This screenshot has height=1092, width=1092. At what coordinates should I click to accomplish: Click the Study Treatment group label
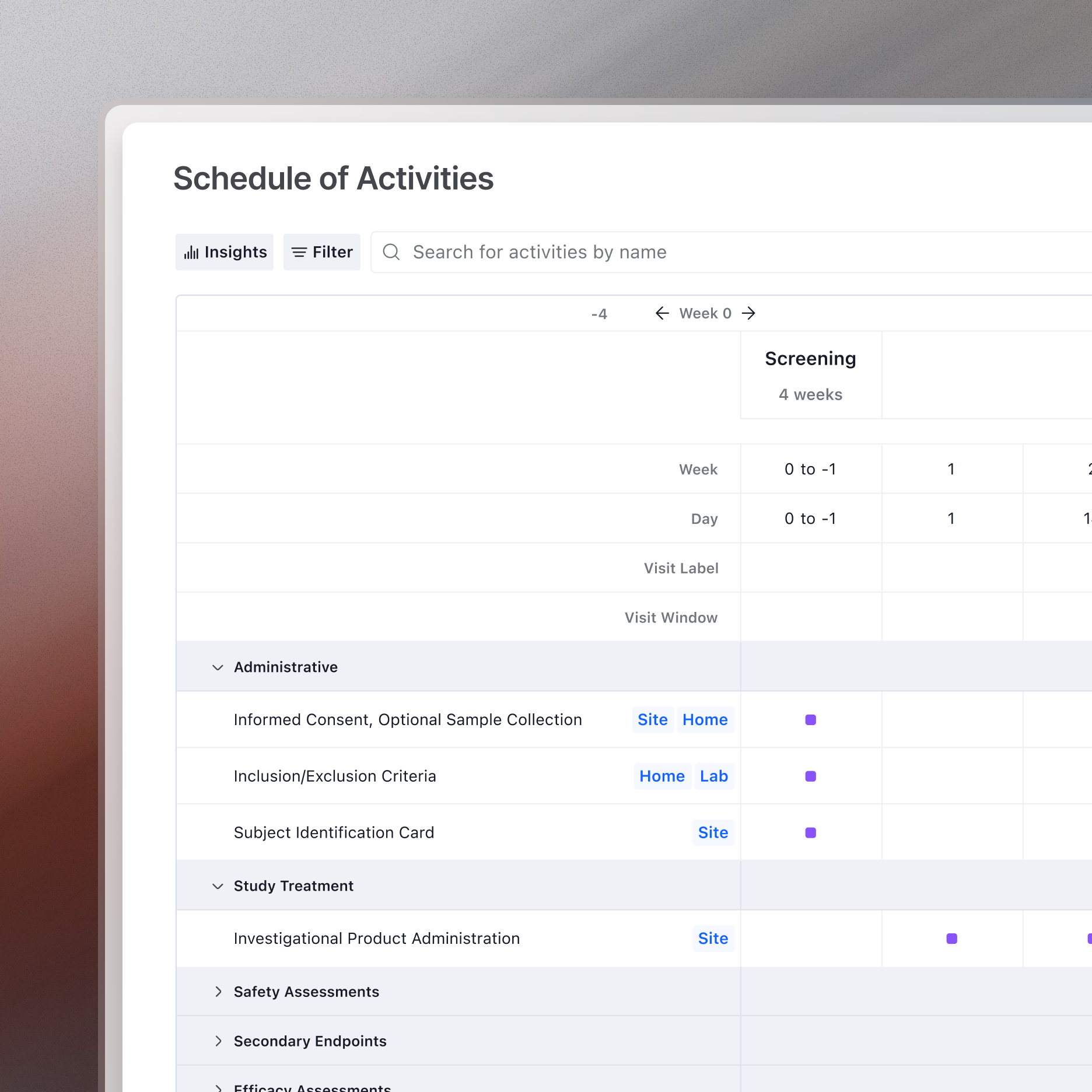click(x=293, y=886)
